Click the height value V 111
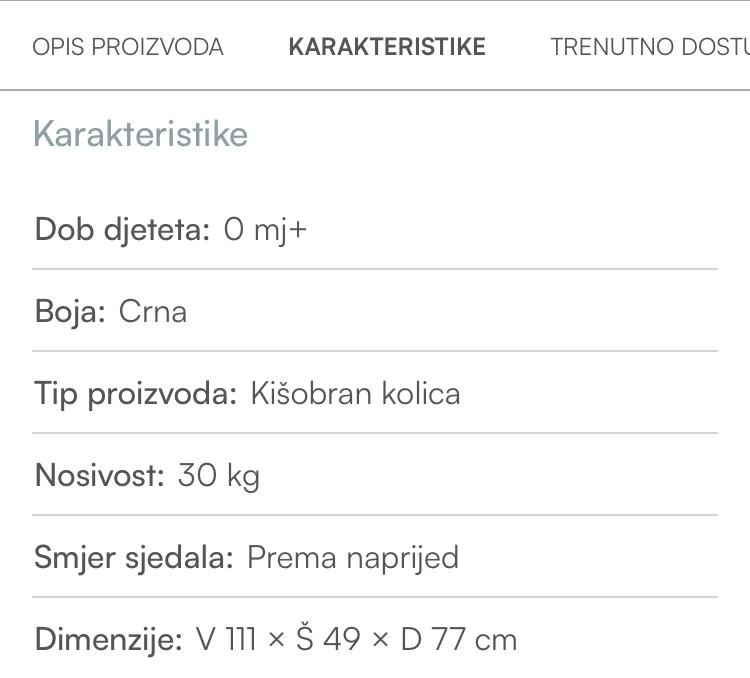The width and height of the screenshot is (750, 678). coord(227,639)
